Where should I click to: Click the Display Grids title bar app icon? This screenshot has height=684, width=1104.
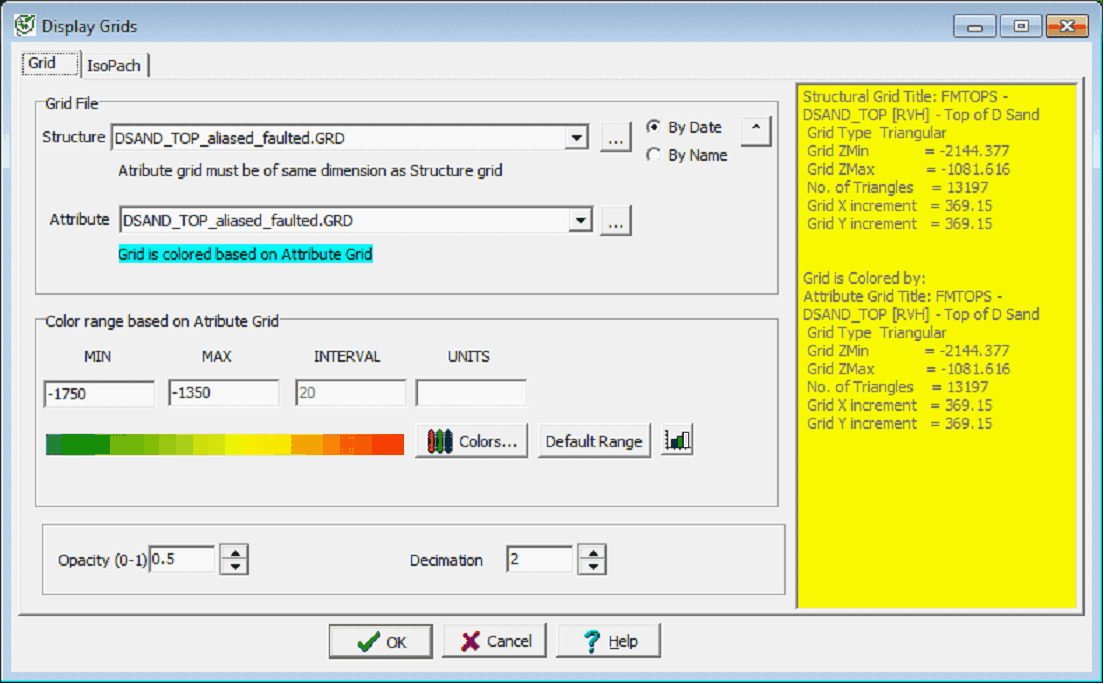coord(26,26)
